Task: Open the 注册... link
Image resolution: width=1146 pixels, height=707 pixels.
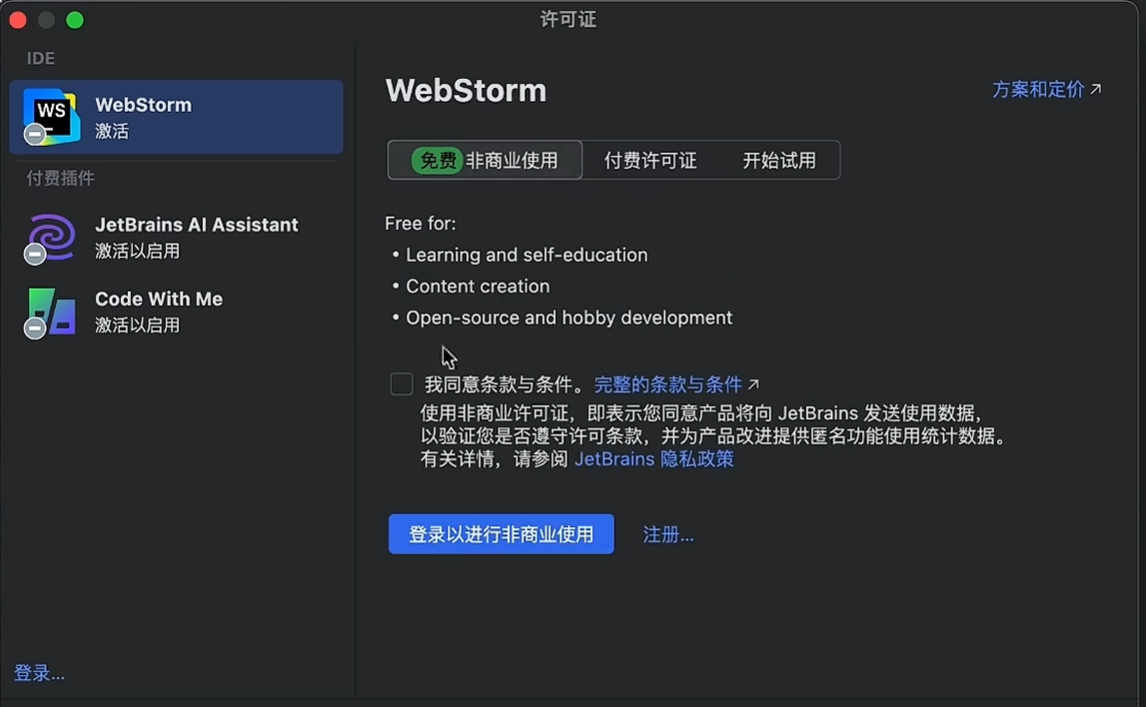Action: (x=668, y=534)
